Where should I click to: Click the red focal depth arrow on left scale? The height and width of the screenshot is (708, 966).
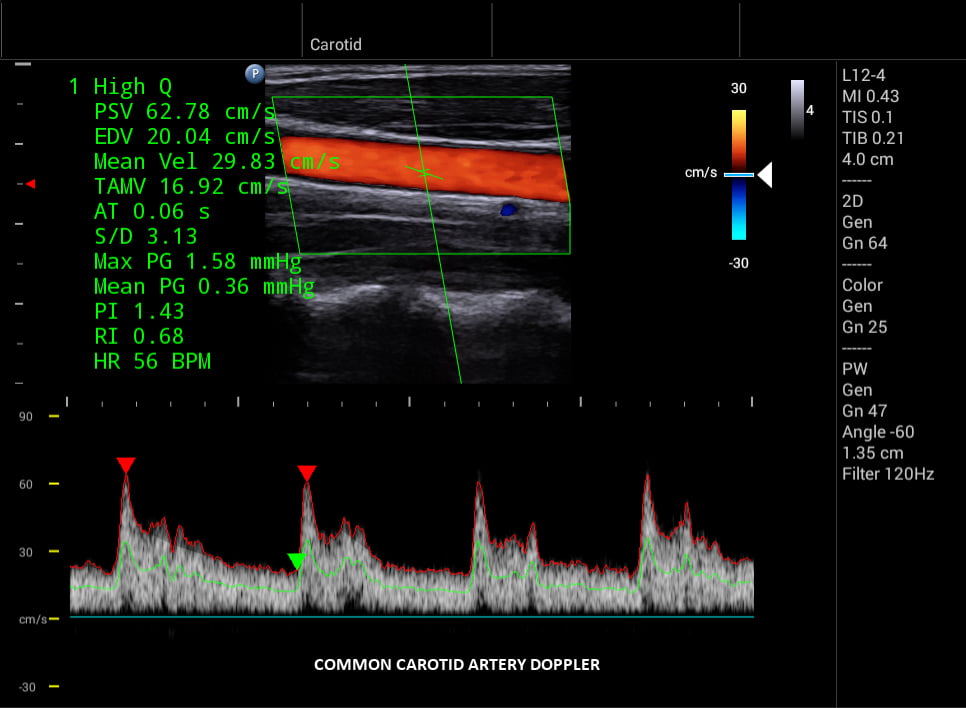pos(31,184)
